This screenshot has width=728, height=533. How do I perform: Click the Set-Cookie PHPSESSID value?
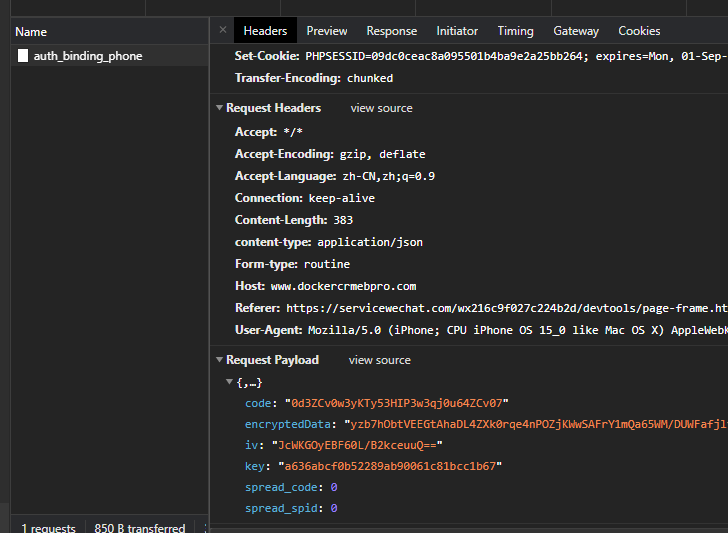tap(516, 56)
